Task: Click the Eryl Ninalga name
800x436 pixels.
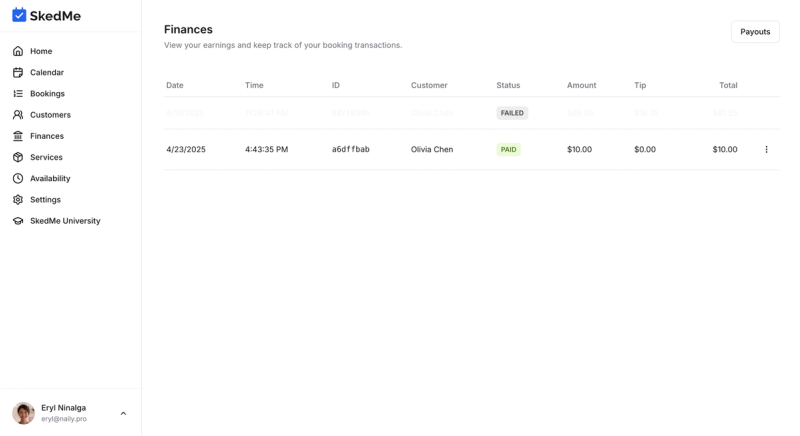Action: point(63,408)
